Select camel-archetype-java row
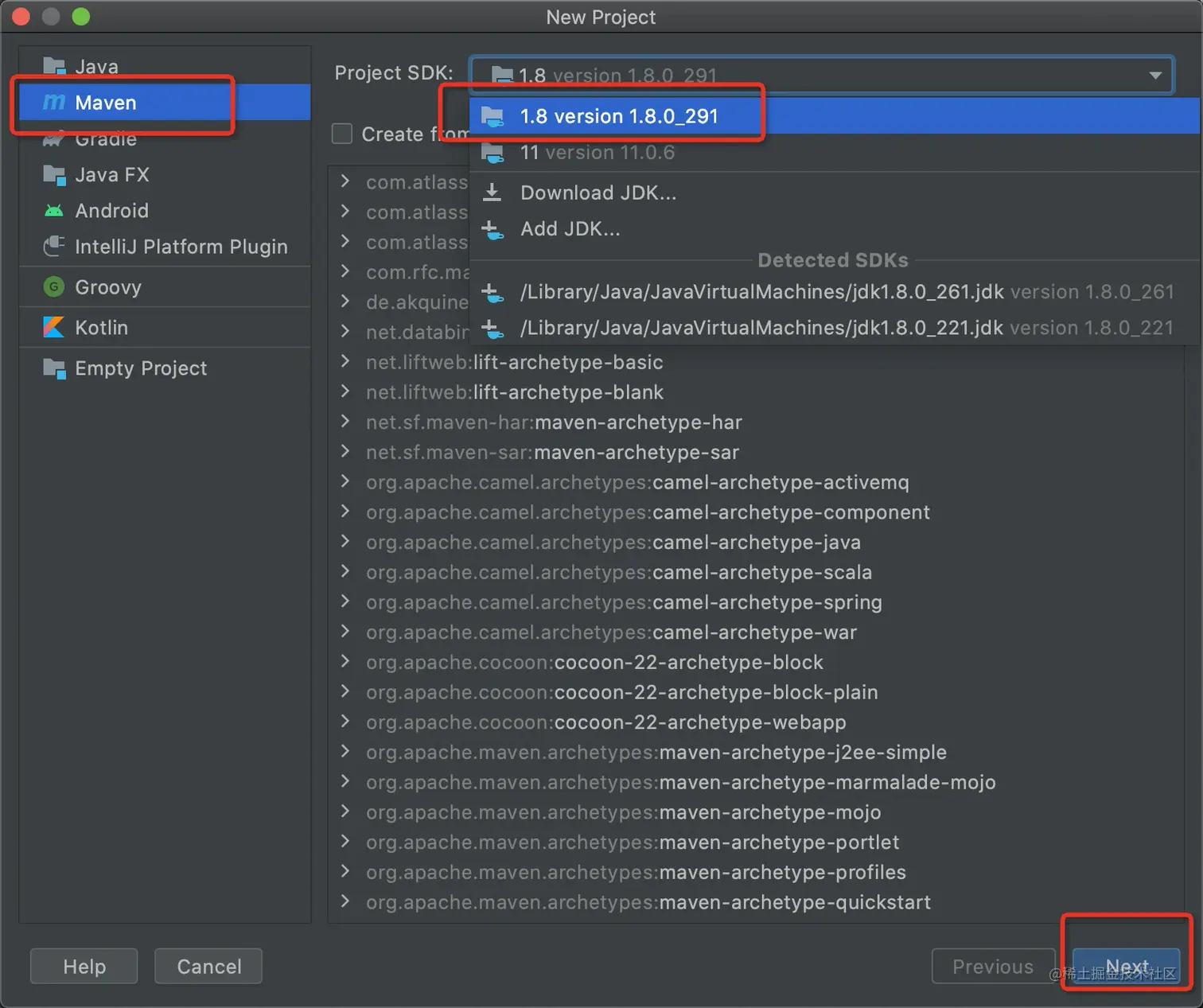This screenshot has height=1008, width=1203. pyautogui.click(x=756, y=542)
